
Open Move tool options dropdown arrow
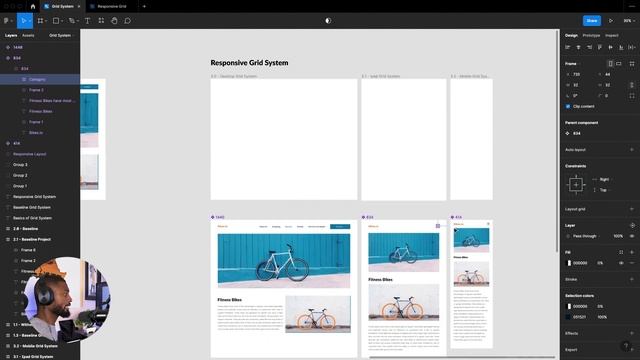[30, 21]
